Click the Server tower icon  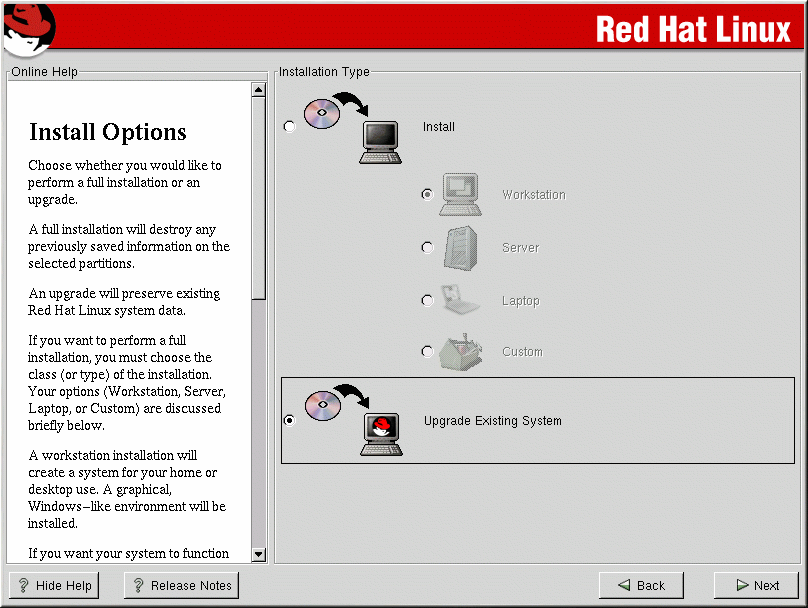coord(461,247)
